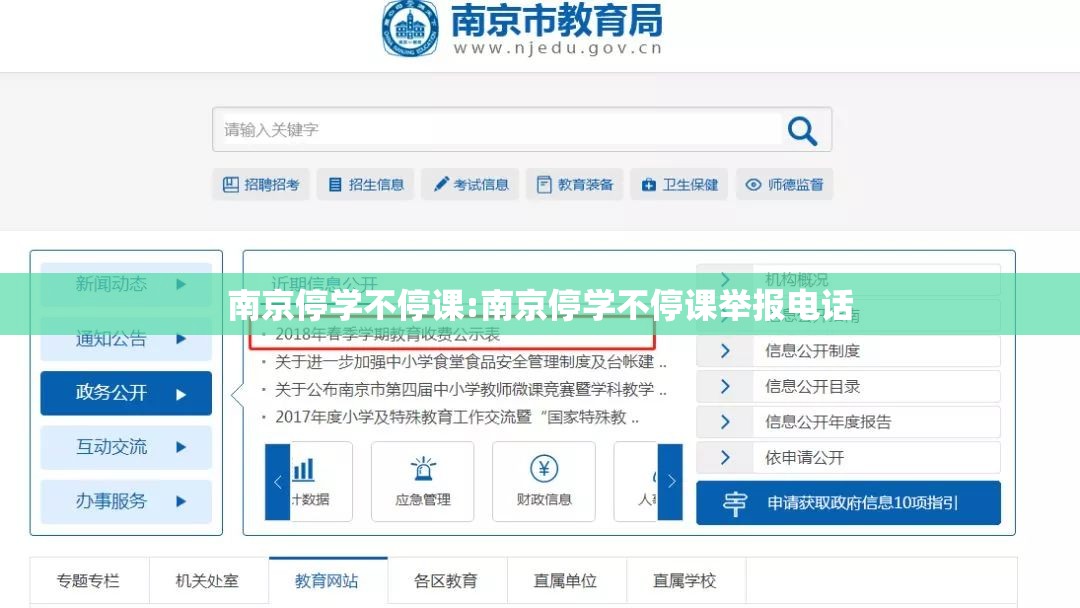Click 申请获取政府信息10项指引 button
This screenshot has width=1080, height=608.
tap(848, 503)
